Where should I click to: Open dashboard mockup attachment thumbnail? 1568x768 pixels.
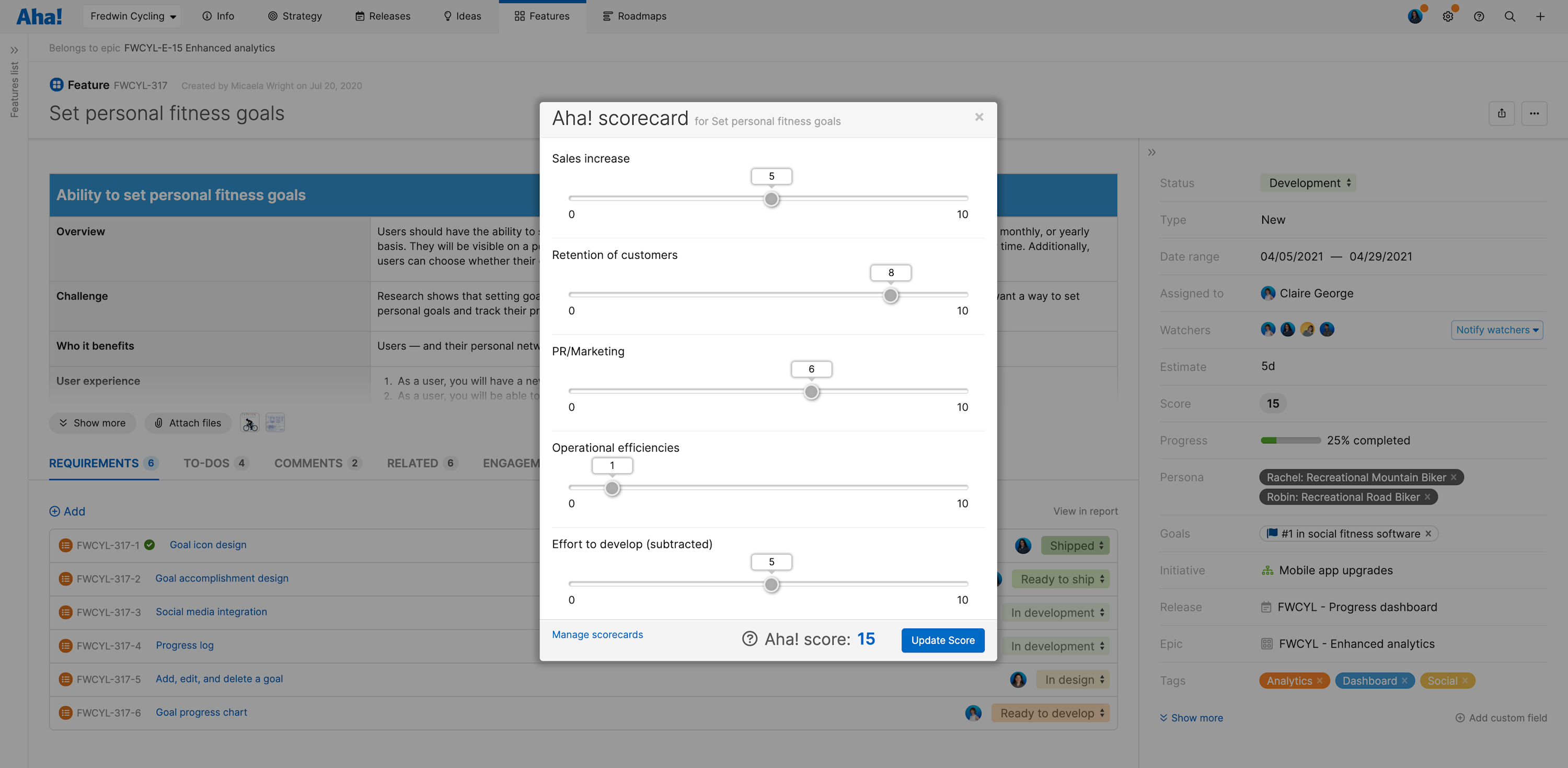pos(275,422)
